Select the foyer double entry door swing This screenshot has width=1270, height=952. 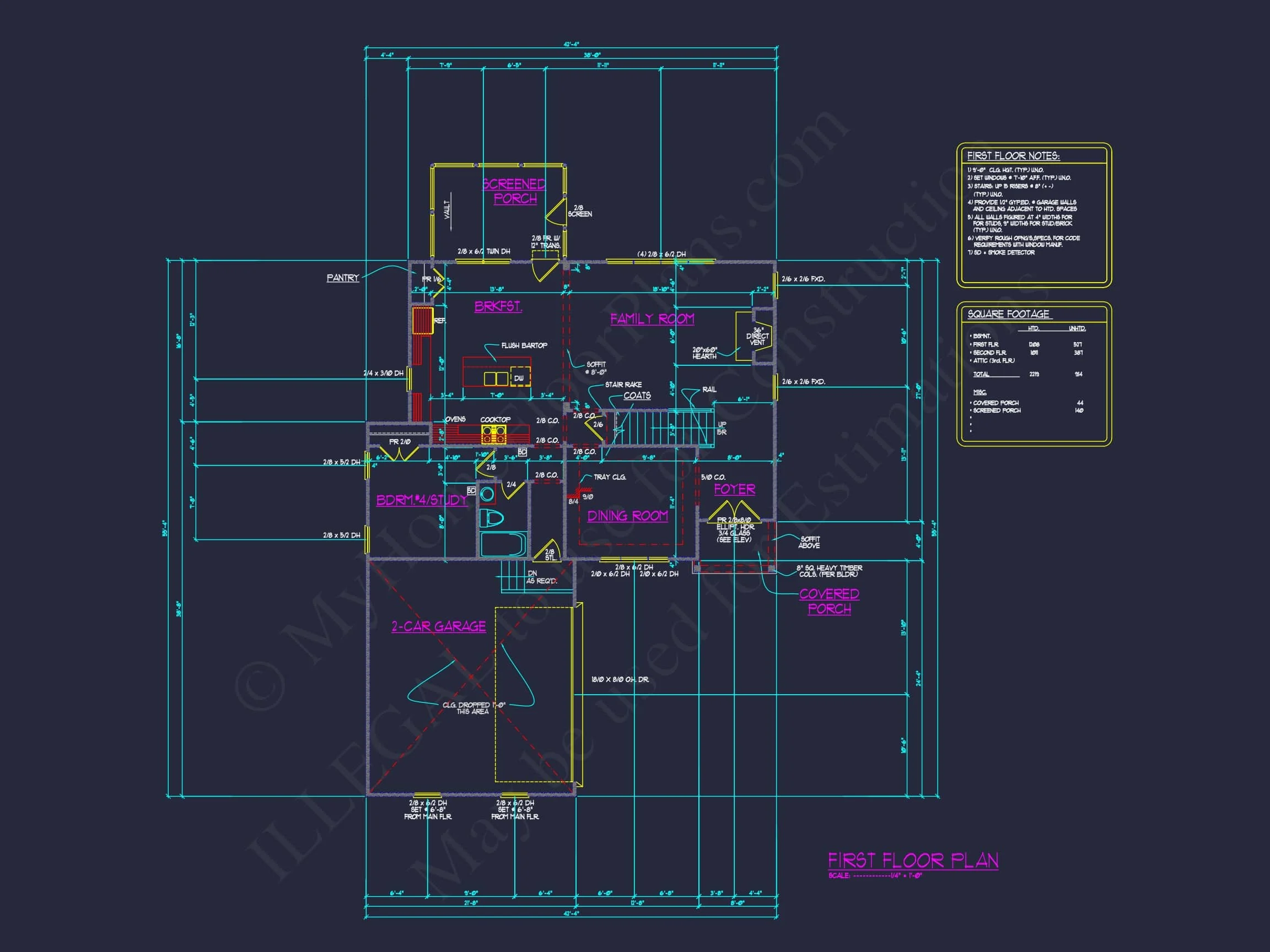point(734,511)
